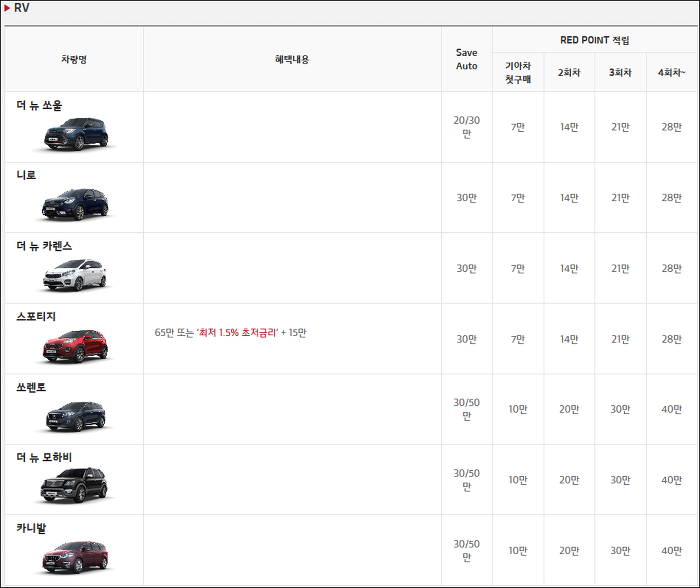Click 30만 Save Auto value for 니로
The image size is (700, 588).
point(467,198)
